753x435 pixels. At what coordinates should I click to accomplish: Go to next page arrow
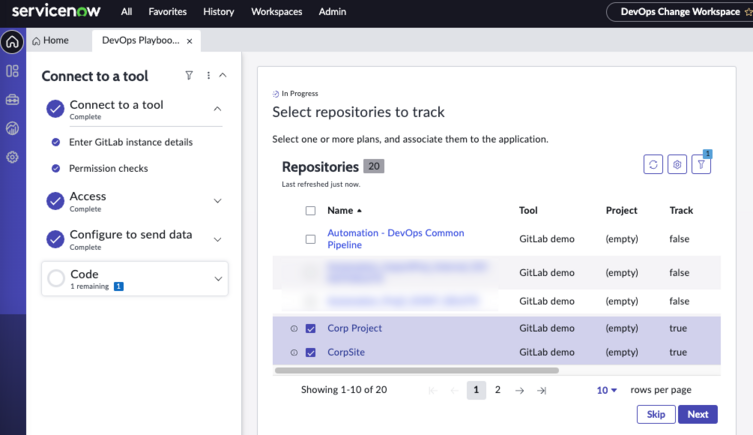[x=519, y=390]
